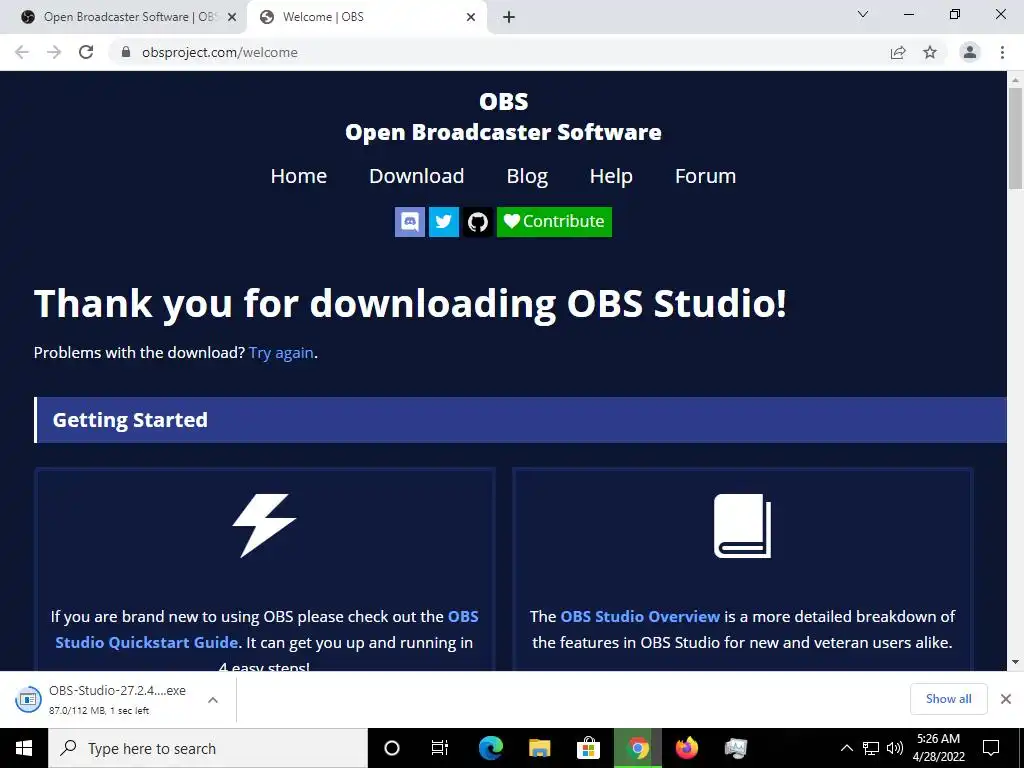
Task: Open the OBS Studio Overview link
Action: tap(640, 616)
